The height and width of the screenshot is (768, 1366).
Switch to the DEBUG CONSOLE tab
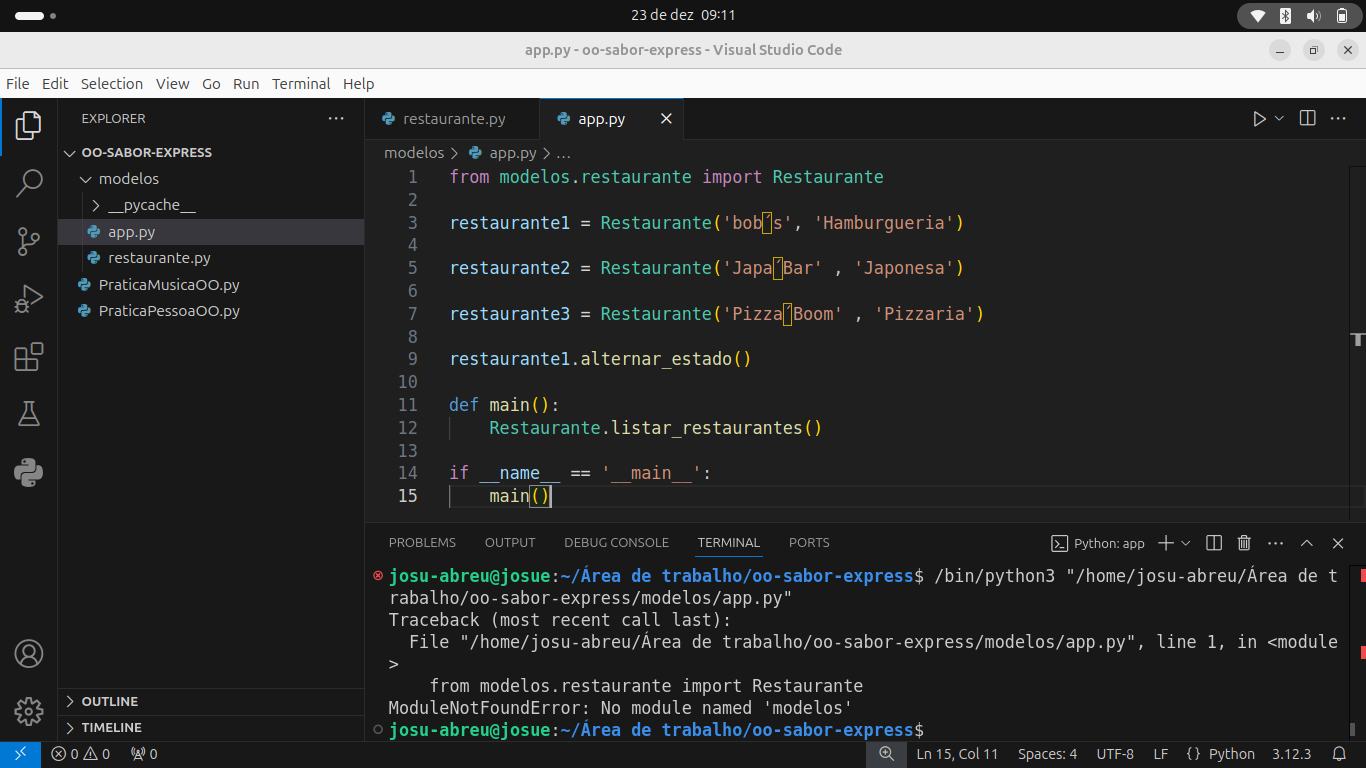(616, 543)
